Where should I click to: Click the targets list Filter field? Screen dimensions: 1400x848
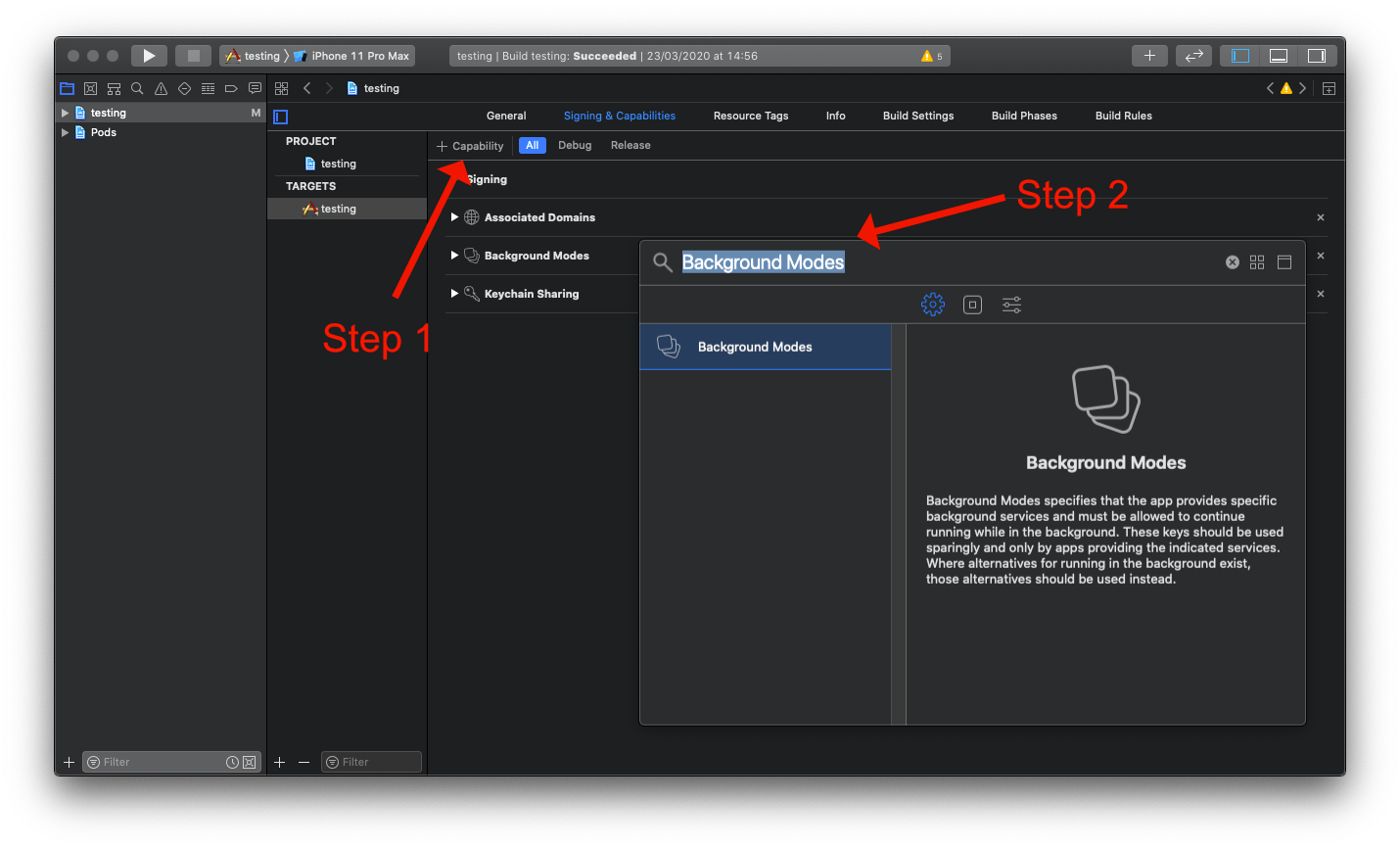pyautogui.click(x=371, y=762)
